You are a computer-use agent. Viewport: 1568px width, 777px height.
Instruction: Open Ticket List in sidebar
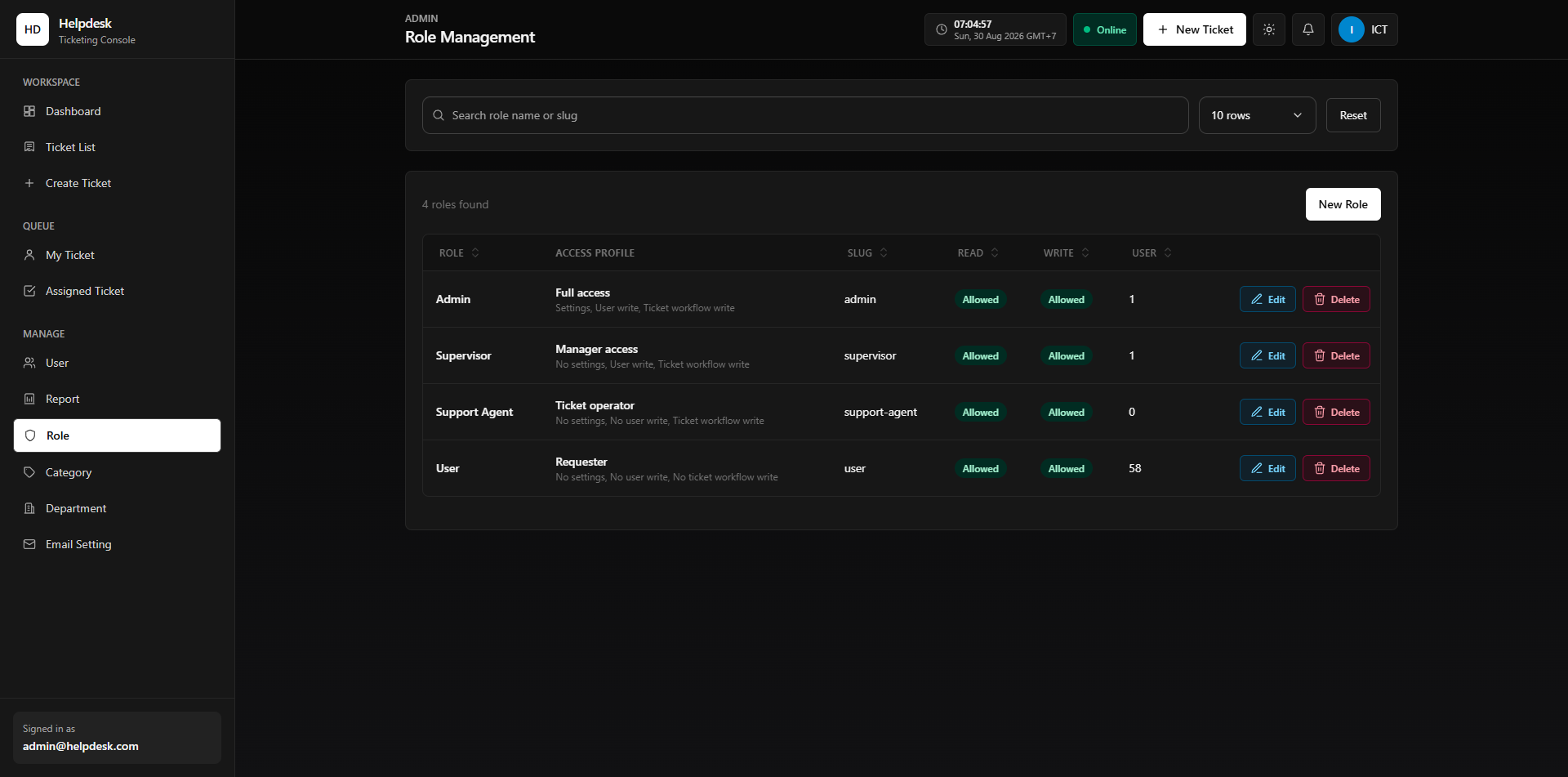(x=117, y=147)
